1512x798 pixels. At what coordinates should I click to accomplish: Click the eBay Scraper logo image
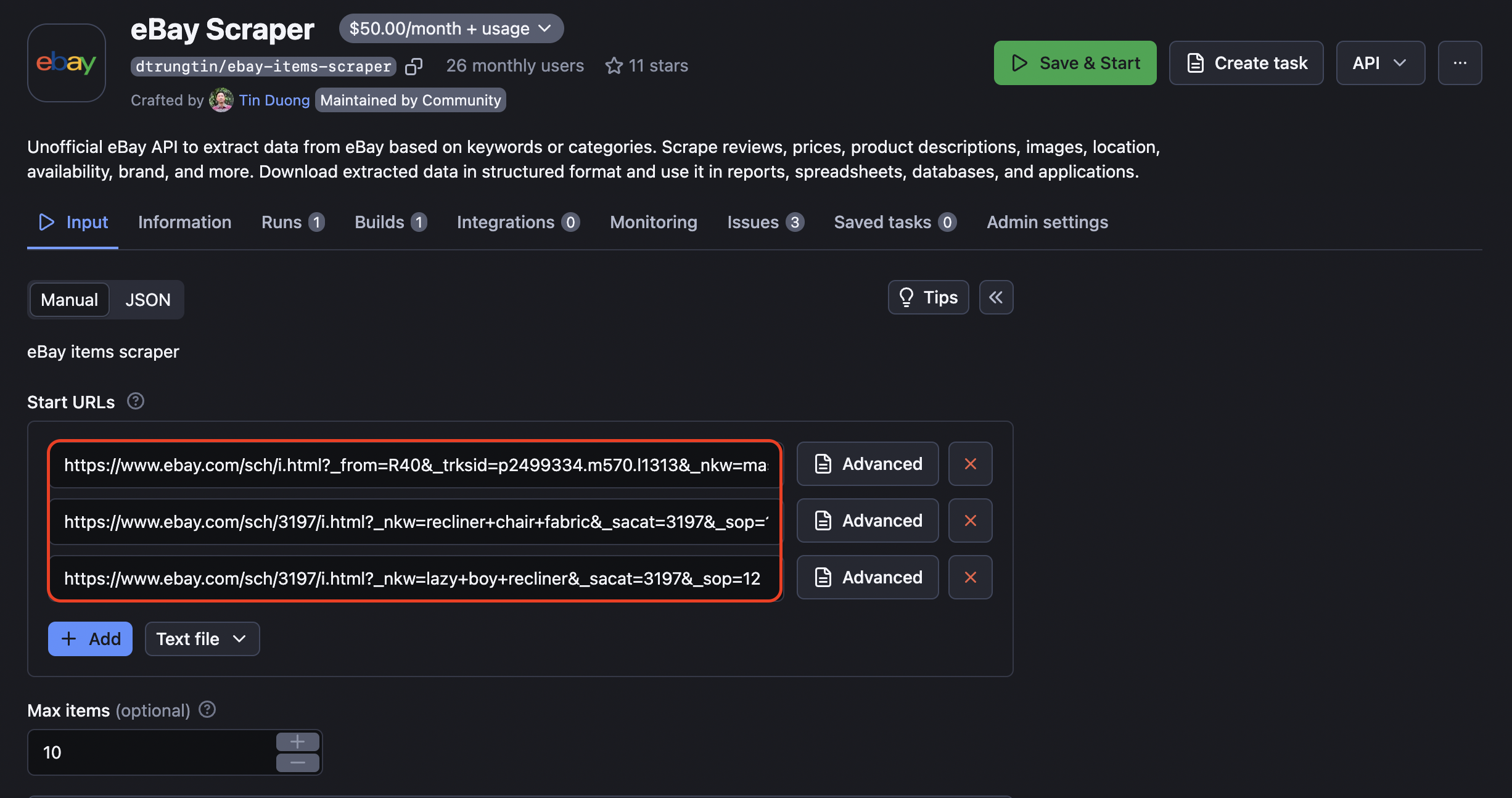(66, 62)
